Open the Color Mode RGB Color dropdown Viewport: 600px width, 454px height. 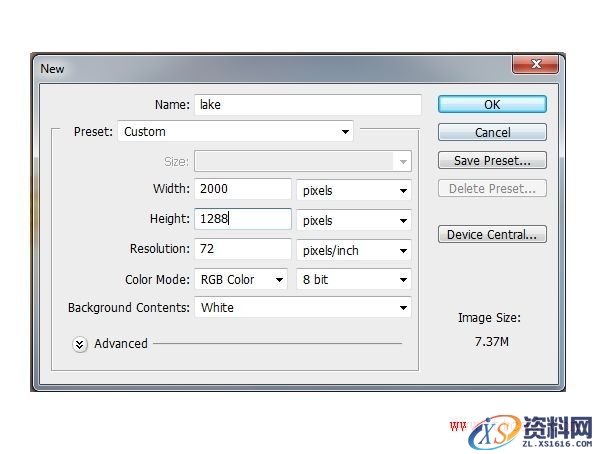click(x=241, y=280)
